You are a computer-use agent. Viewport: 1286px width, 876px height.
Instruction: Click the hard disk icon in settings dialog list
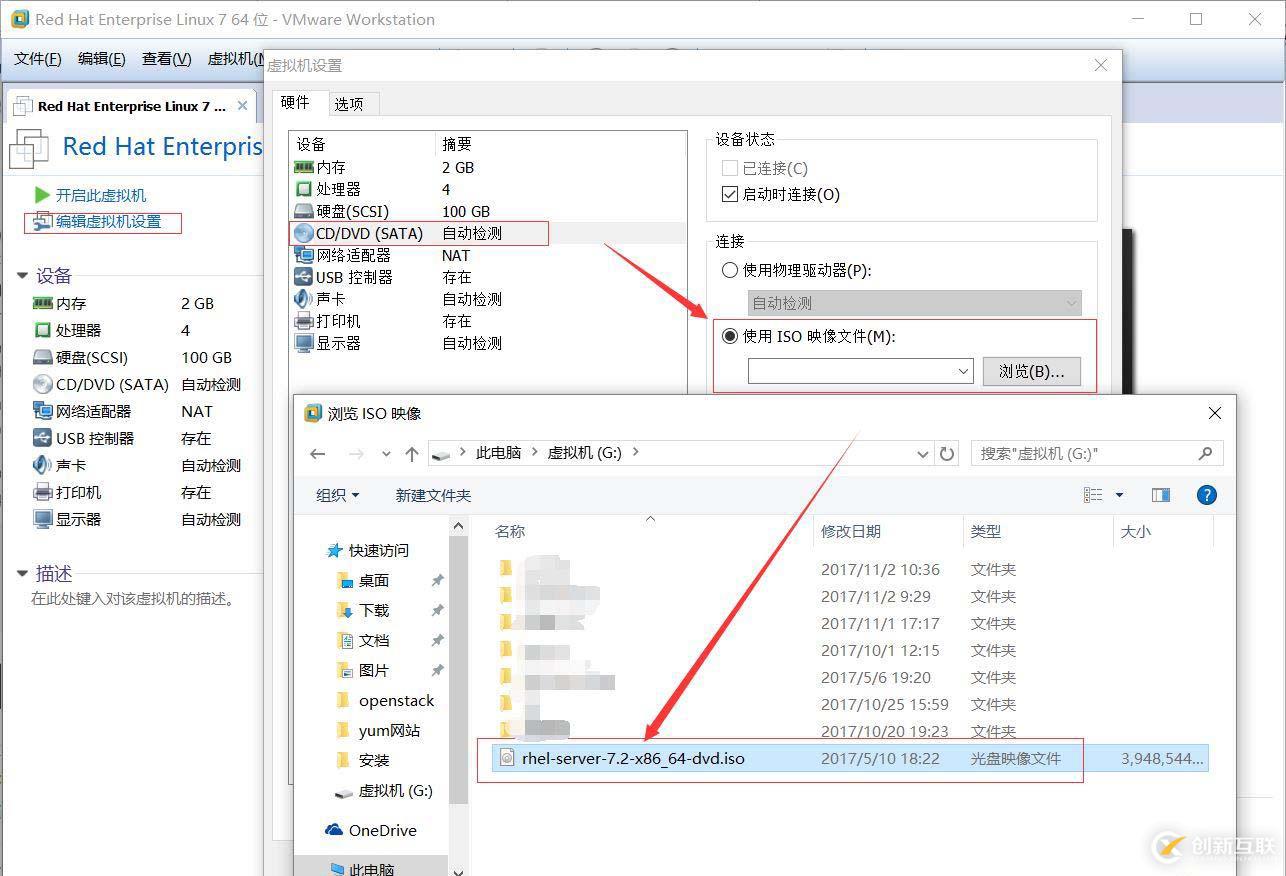[x=304, y=212]
